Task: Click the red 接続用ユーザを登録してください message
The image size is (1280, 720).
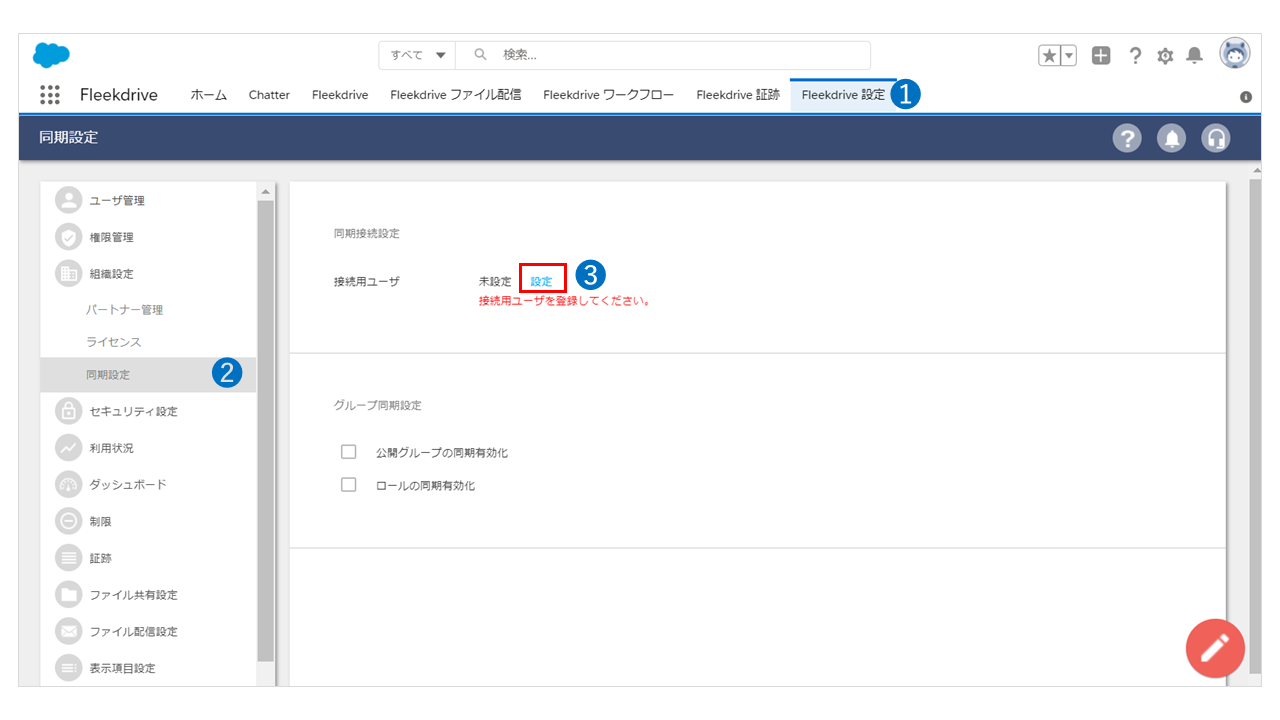Action: pos(565,300)
